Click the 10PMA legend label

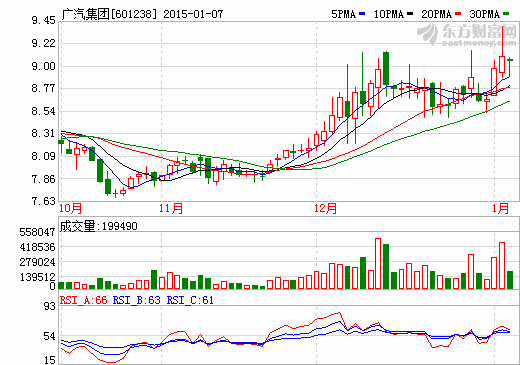tap(389, 14)
